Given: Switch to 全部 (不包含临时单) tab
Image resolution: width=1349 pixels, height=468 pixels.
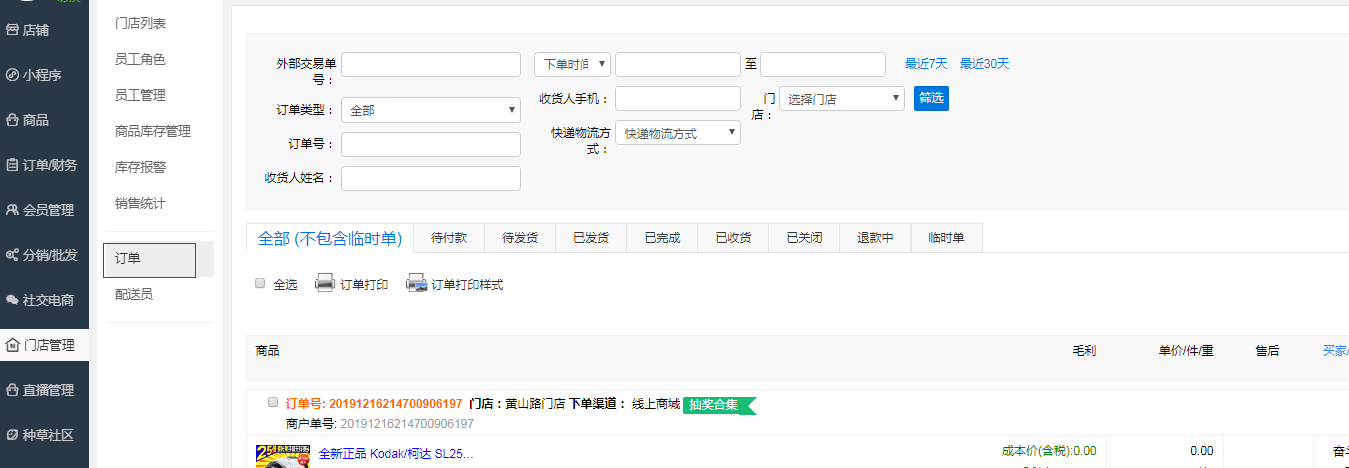Looking at the screenshot, I should (x=330, y=238).
